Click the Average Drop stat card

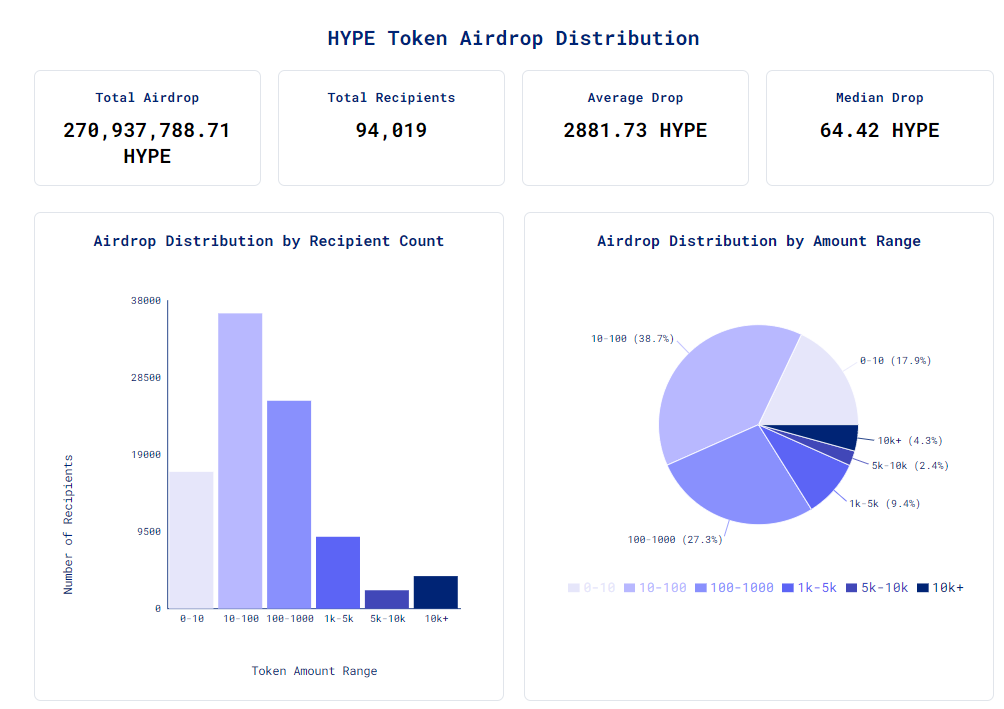[x=635, y=128]
